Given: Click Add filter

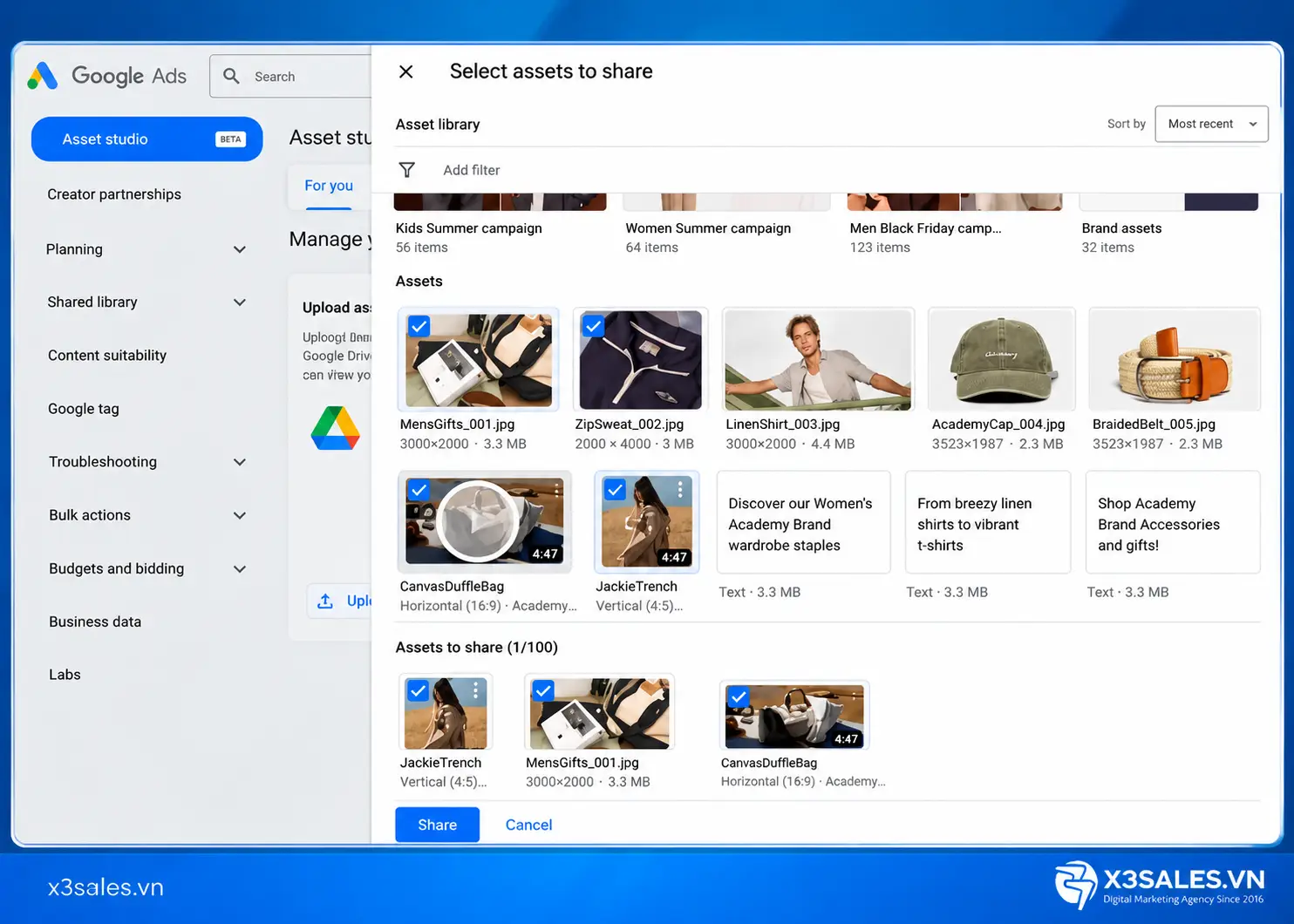Looking at the screenshot, I should pyautogui.click(x=472, y=170).
